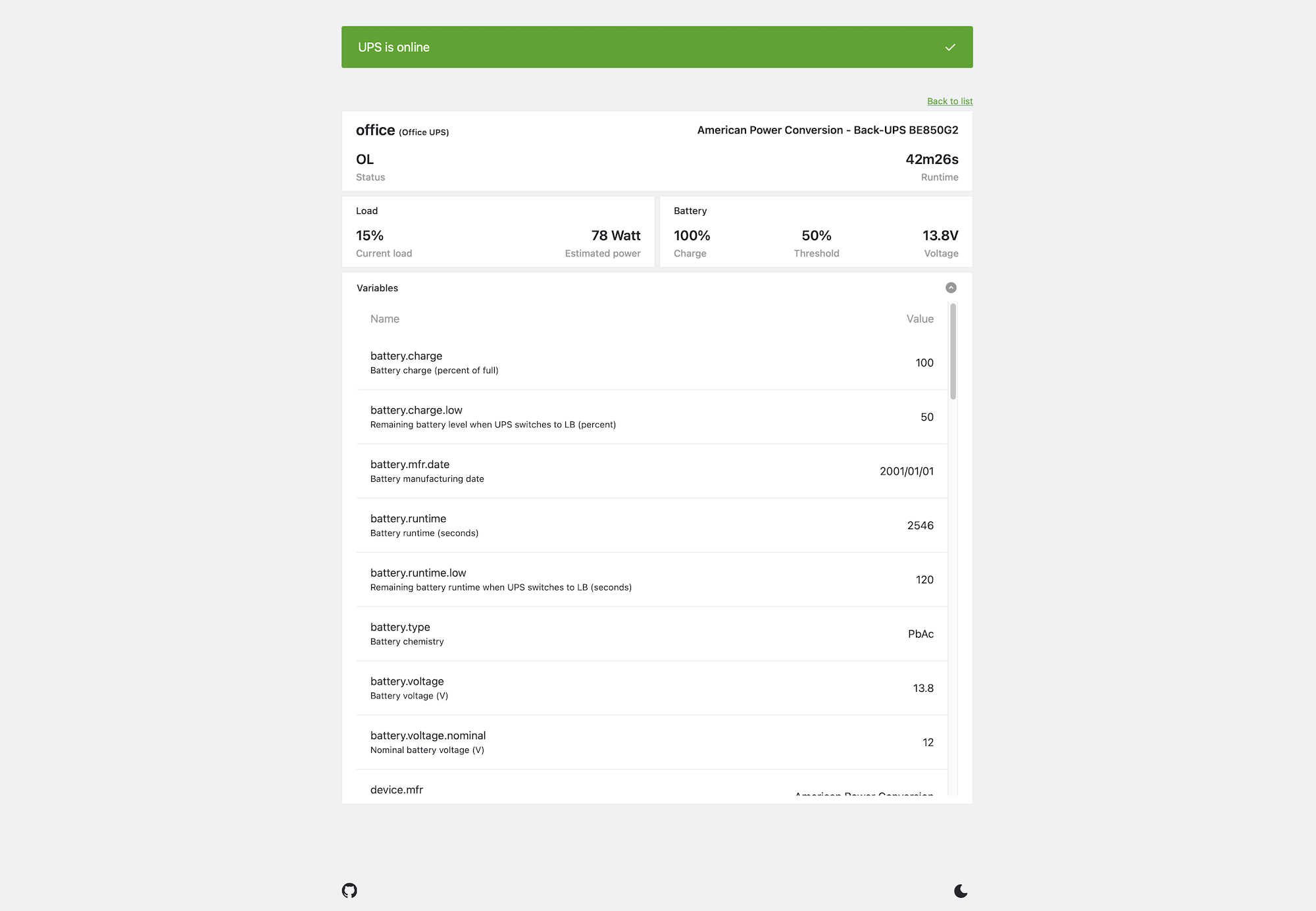Viewport: 1316px width, 911px height.
Task: Select the battery.mfr.date variable name
Action: [x=410, y=465]
